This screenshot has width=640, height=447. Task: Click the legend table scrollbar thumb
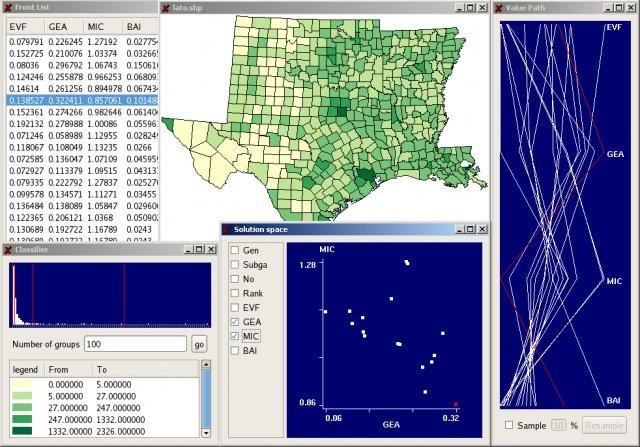[x=206, y=398]
